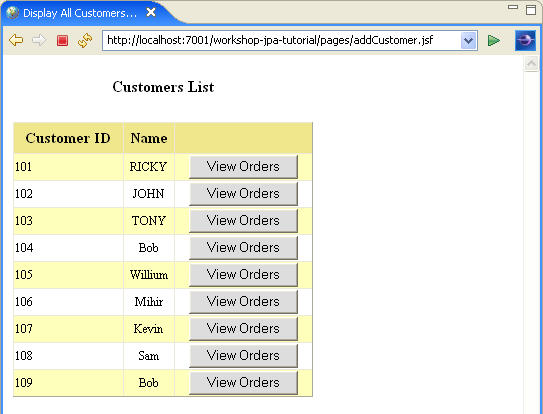Open View Orders for customer 104
Screen dimensions: 543x414
pos(243,248)
